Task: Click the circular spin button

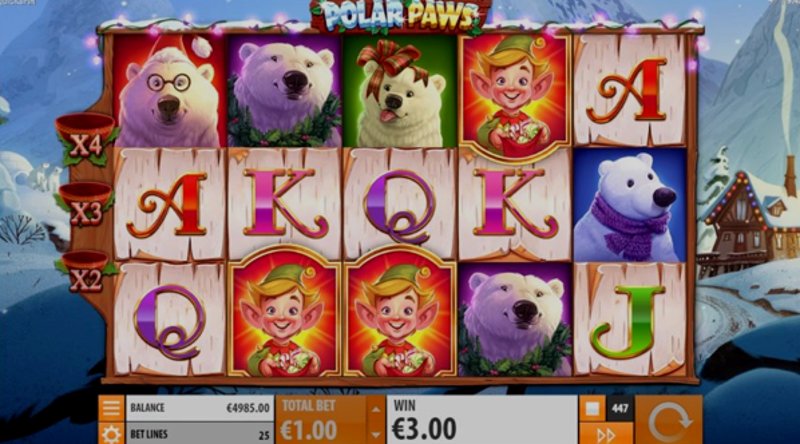Action: tap(669, 420)
